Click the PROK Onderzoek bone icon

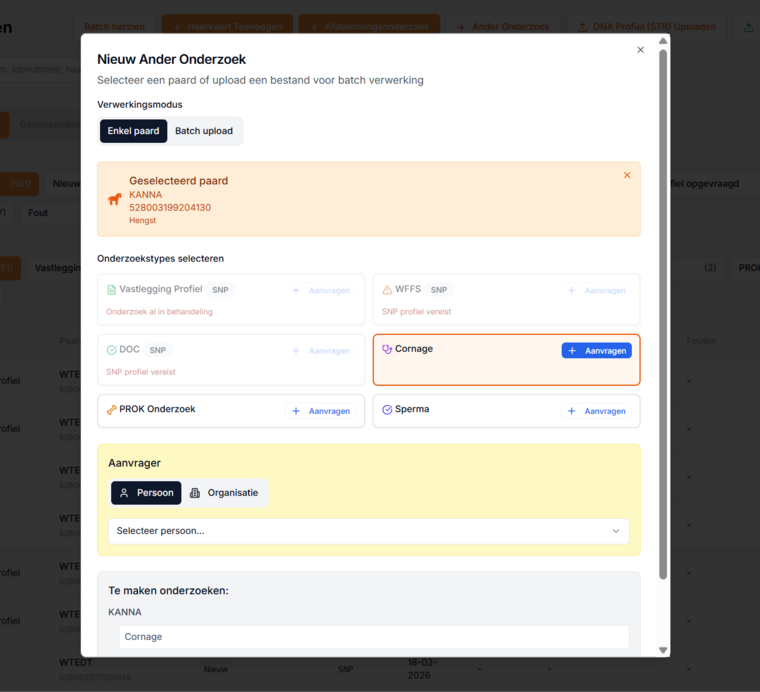(111, 409)
